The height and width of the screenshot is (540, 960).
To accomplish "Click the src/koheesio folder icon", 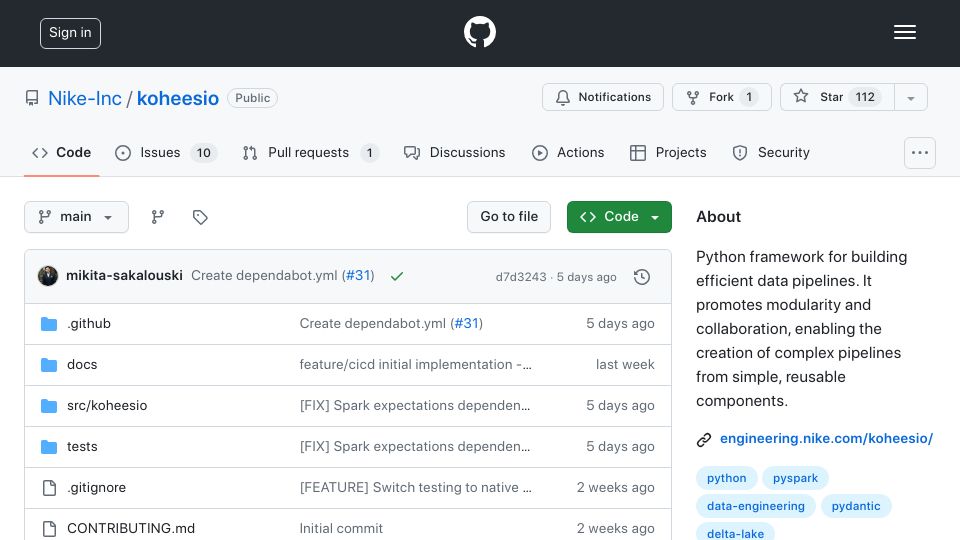I will 49,406.
